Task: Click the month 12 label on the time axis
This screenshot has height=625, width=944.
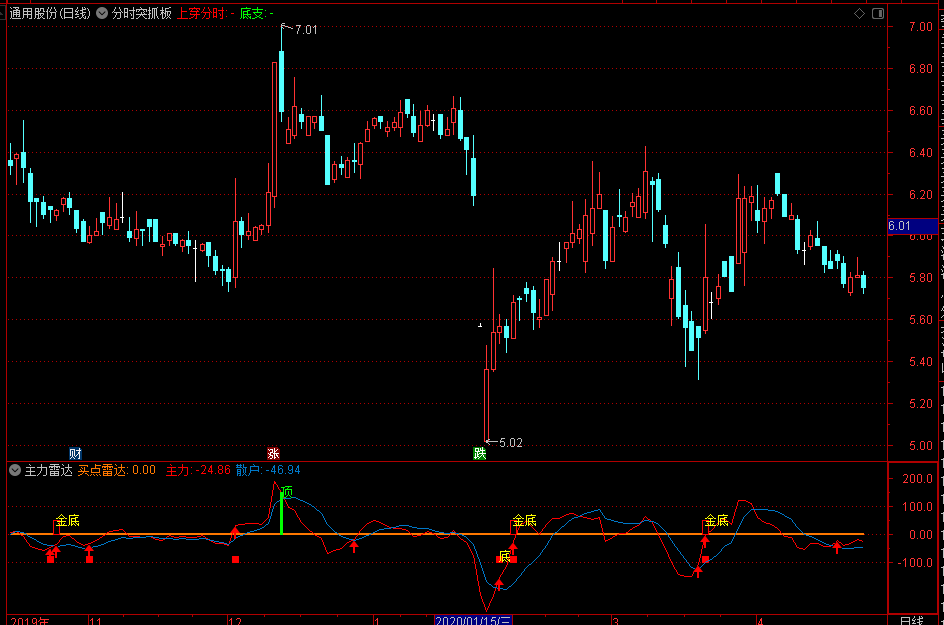Action: (x=235, y=620)
